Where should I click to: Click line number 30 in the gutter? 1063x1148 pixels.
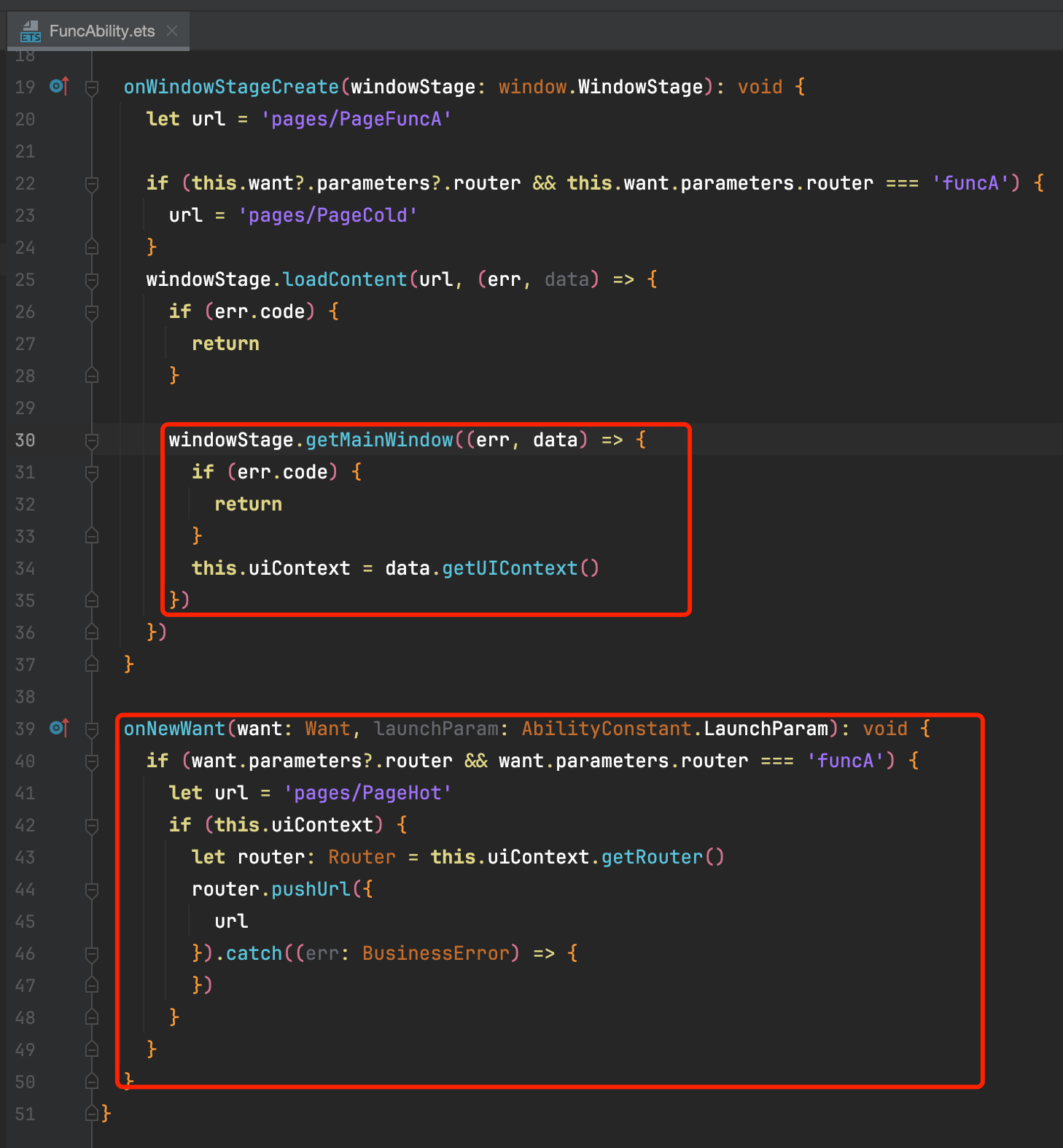click(x=25, y=440)
